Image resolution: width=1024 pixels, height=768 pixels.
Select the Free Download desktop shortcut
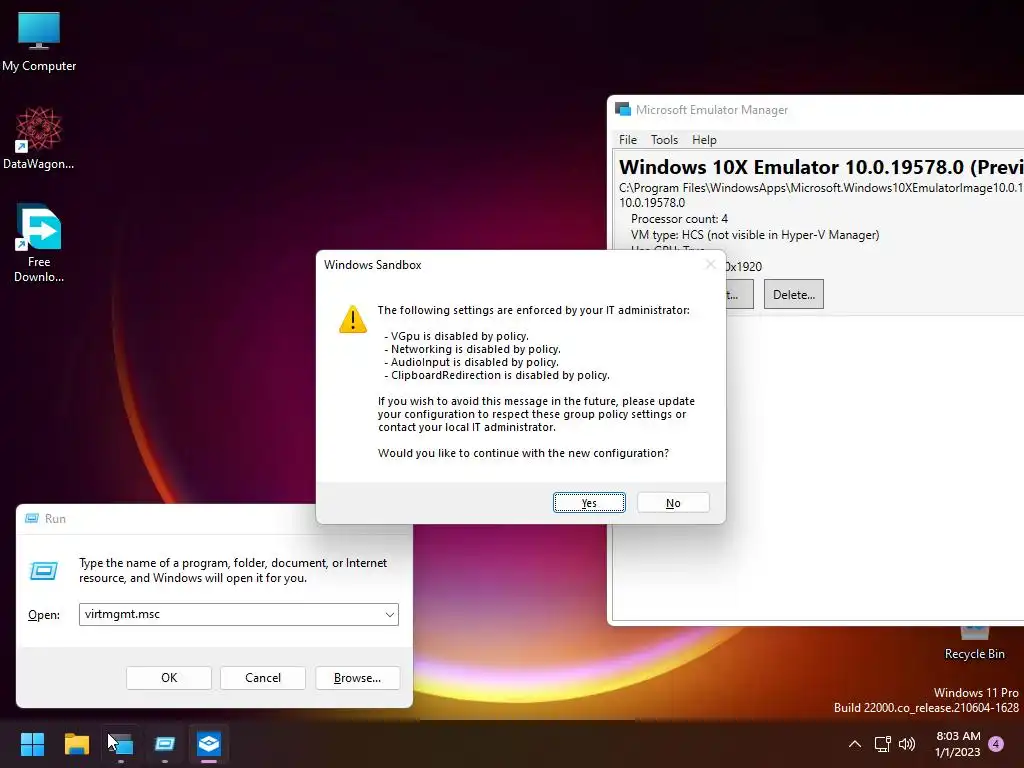(39, 243)
